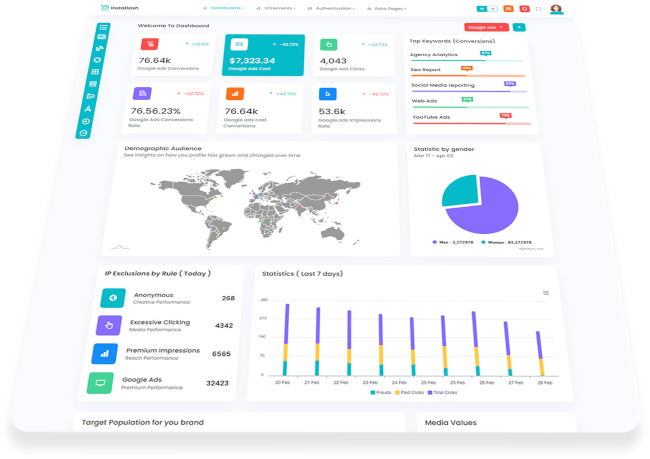Click the purple Conversions Rate card icon
Image resolution: width=650 pixels, height=459 pixels.
142,93
